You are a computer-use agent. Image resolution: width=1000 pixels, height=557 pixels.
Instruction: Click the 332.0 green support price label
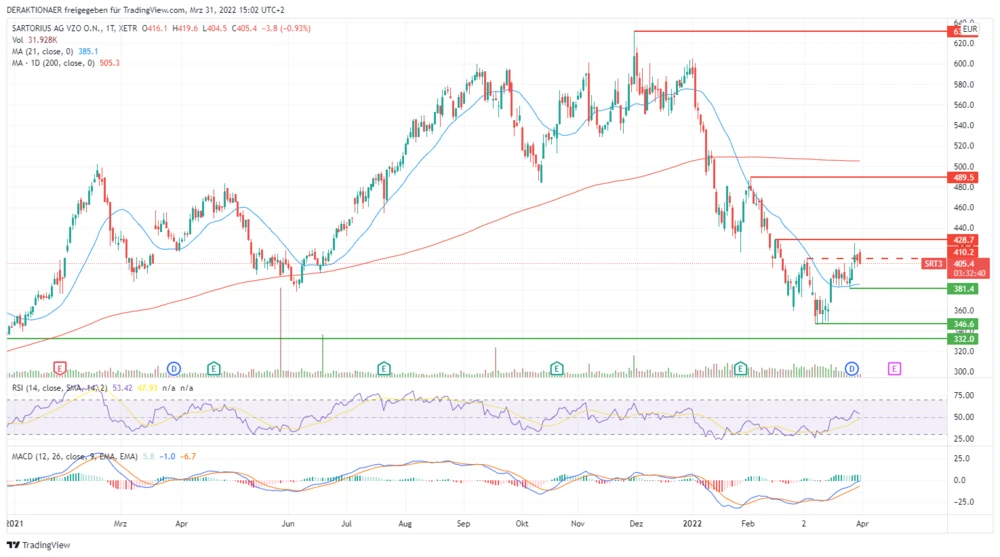coord(965,339)
